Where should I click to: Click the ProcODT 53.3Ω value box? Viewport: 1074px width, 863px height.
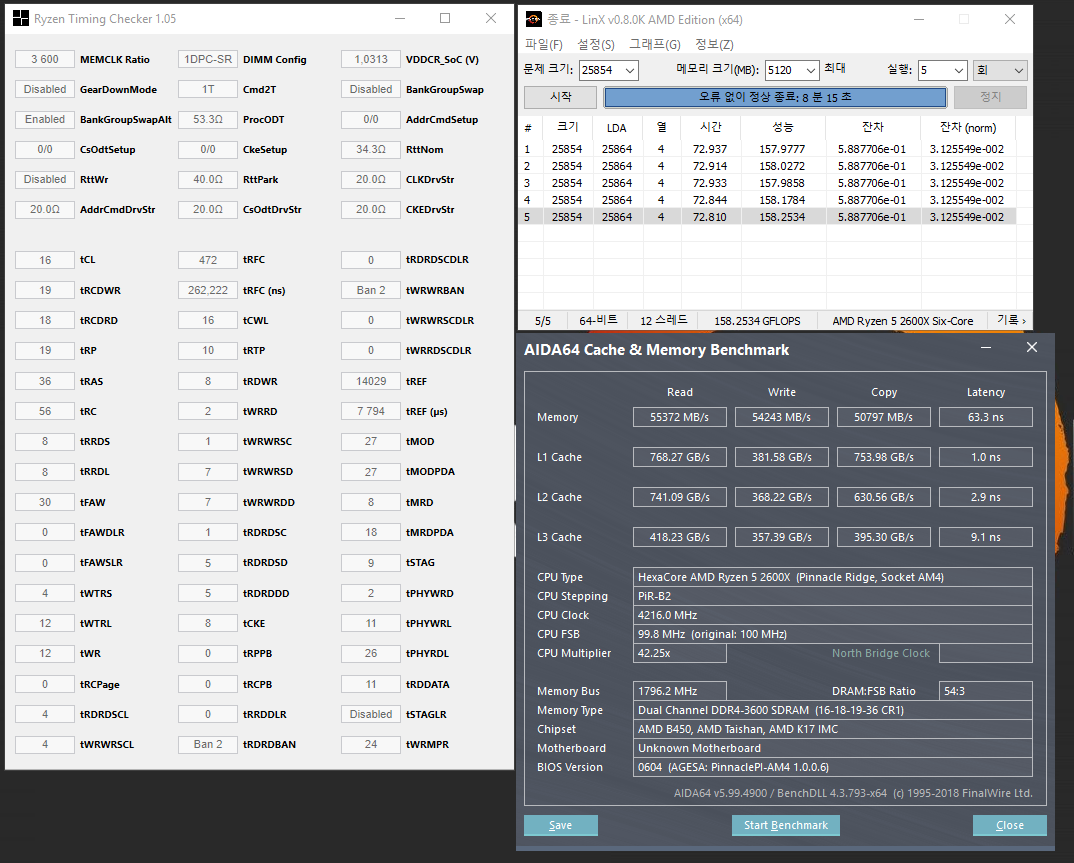(x=208, y=119)
